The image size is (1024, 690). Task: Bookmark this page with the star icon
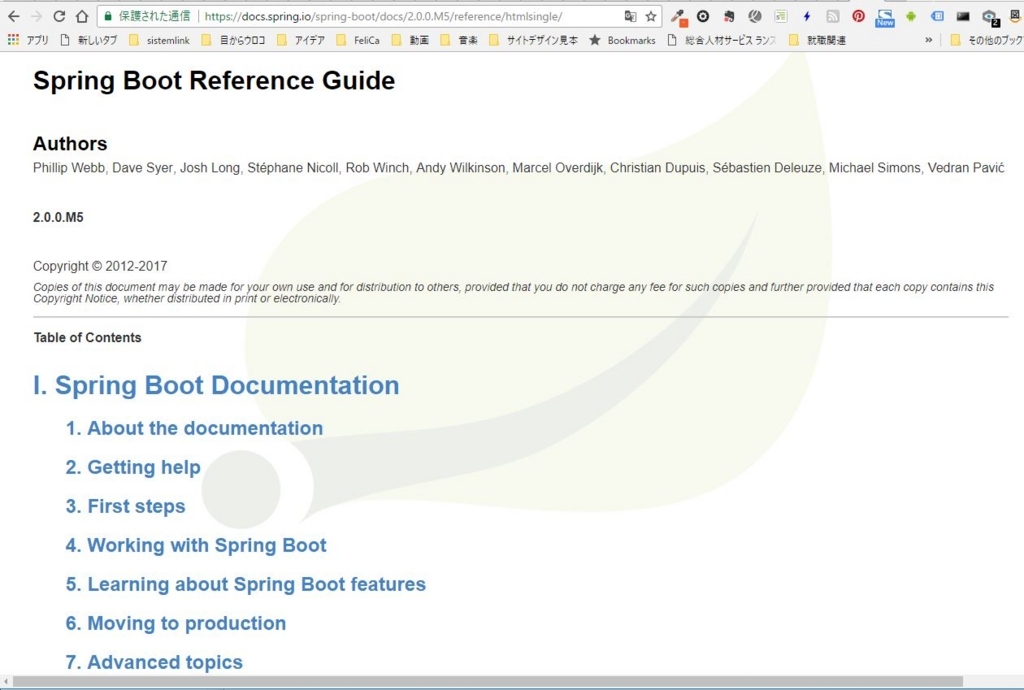pyautogui.click(x=651, y=16)
